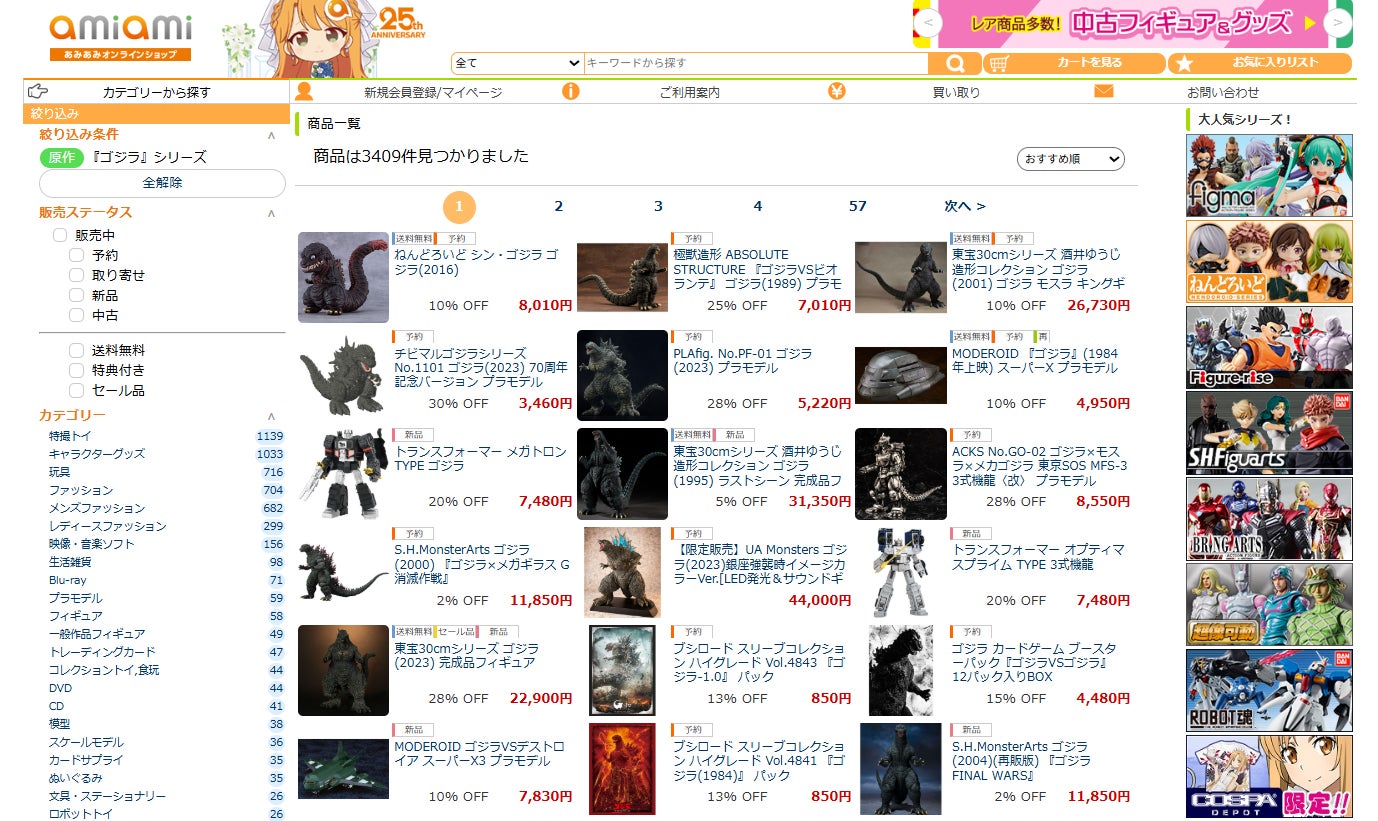Image resolution: width=1378 pixels, height=821 pixels.
Task: Click the 全解除 clear filters button
Action: 162,183
